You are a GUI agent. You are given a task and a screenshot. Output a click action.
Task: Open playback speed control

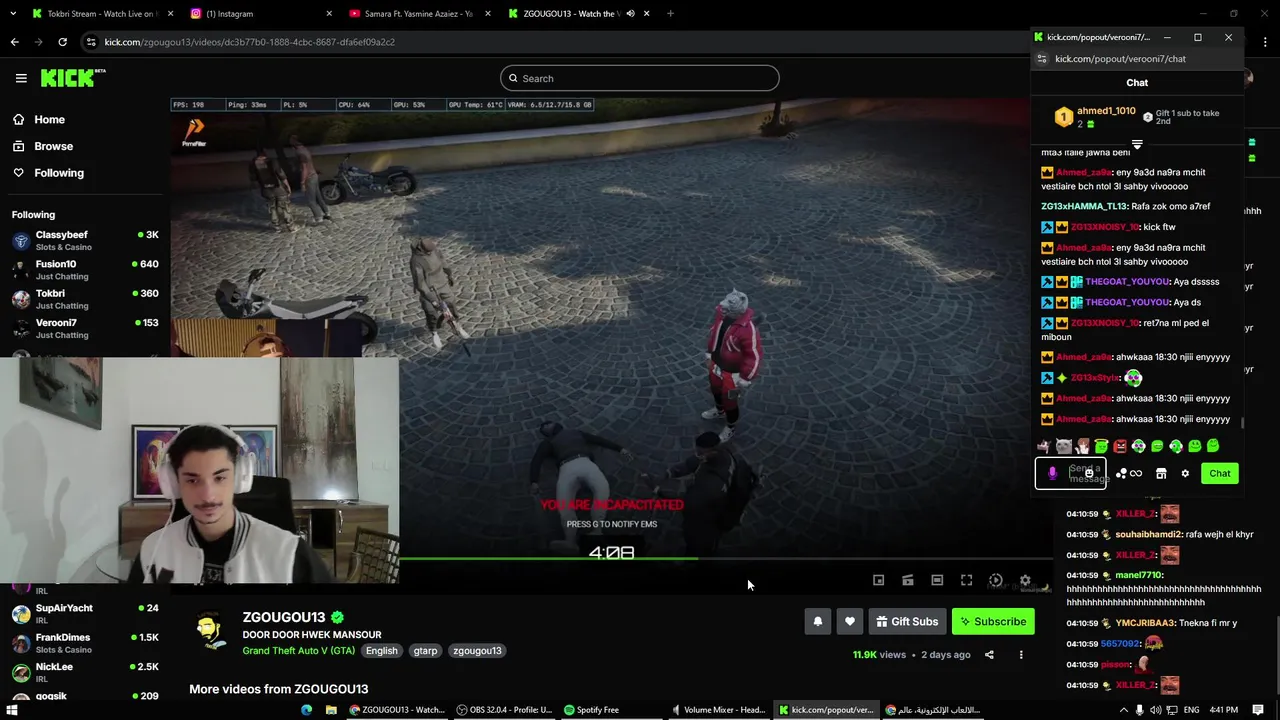click(x=996, y=580)
